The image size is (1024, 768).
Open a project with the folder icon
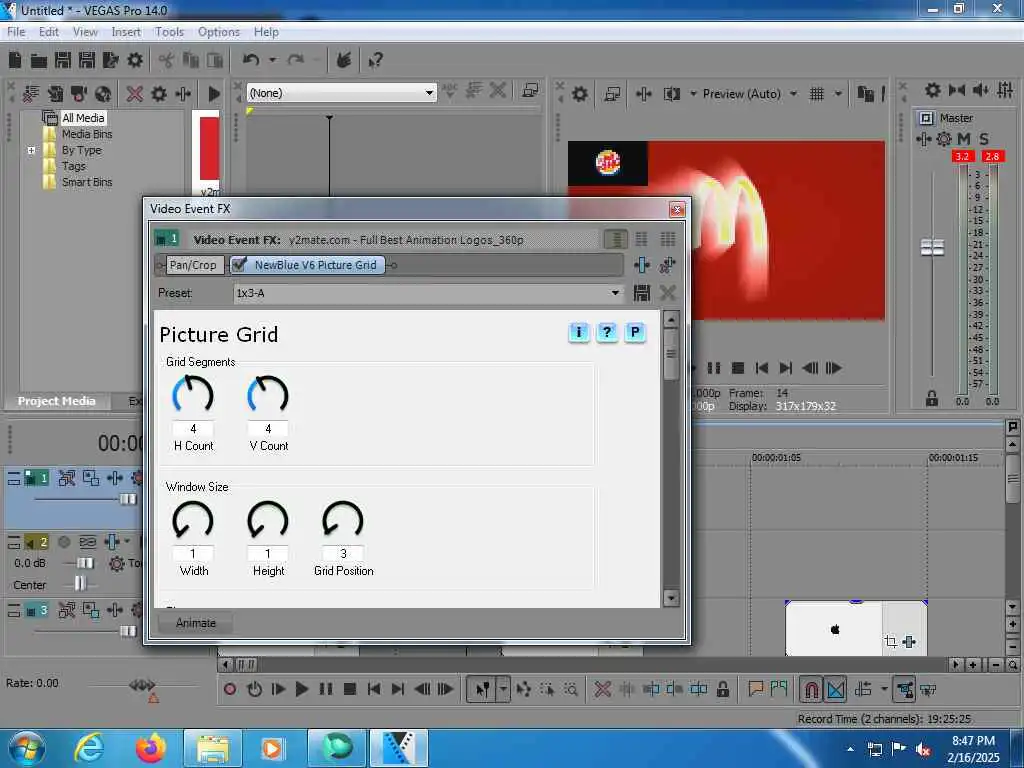(39, 61)
